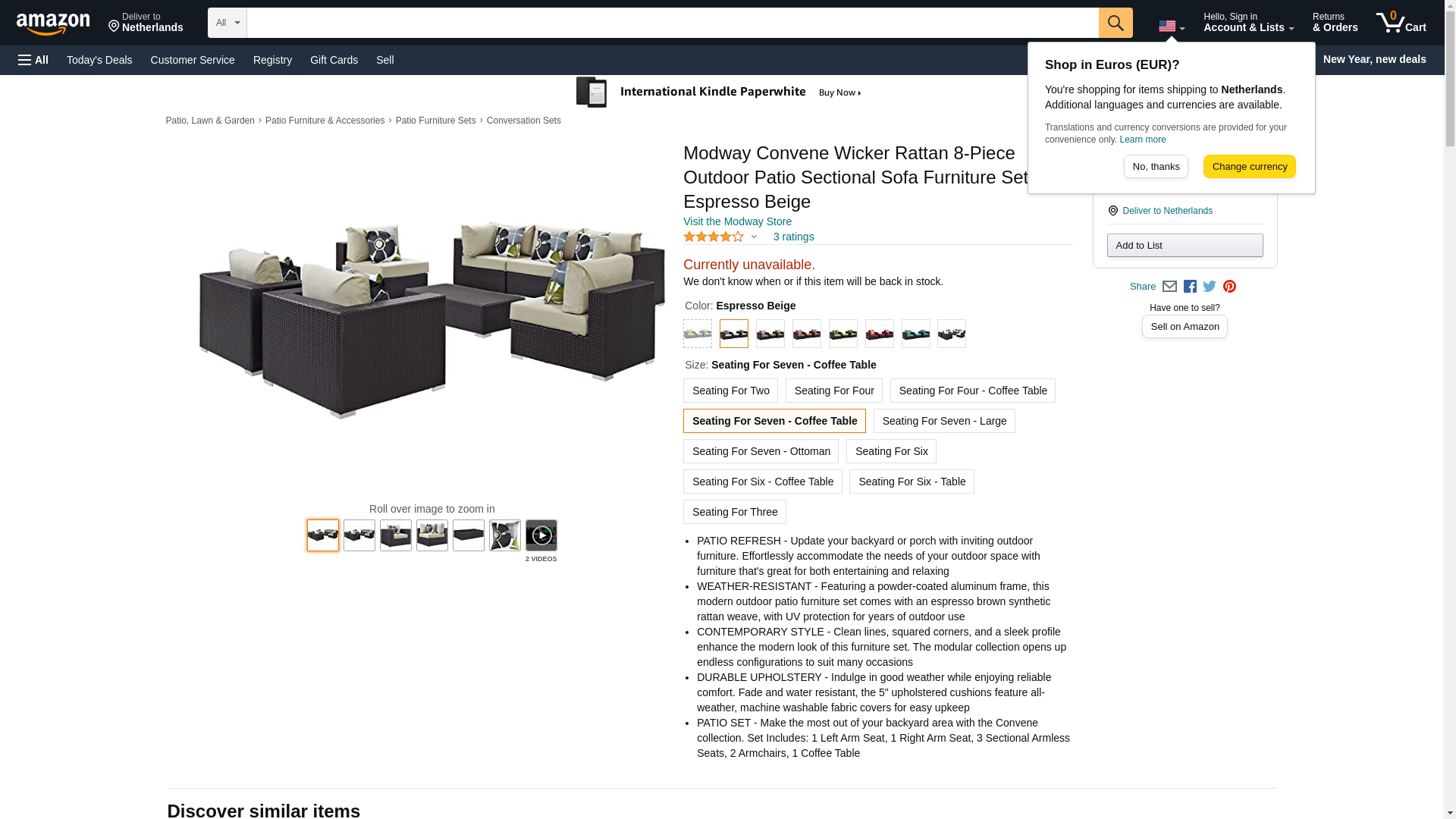Choose Seating For Six - Table option

pos(912,482)
